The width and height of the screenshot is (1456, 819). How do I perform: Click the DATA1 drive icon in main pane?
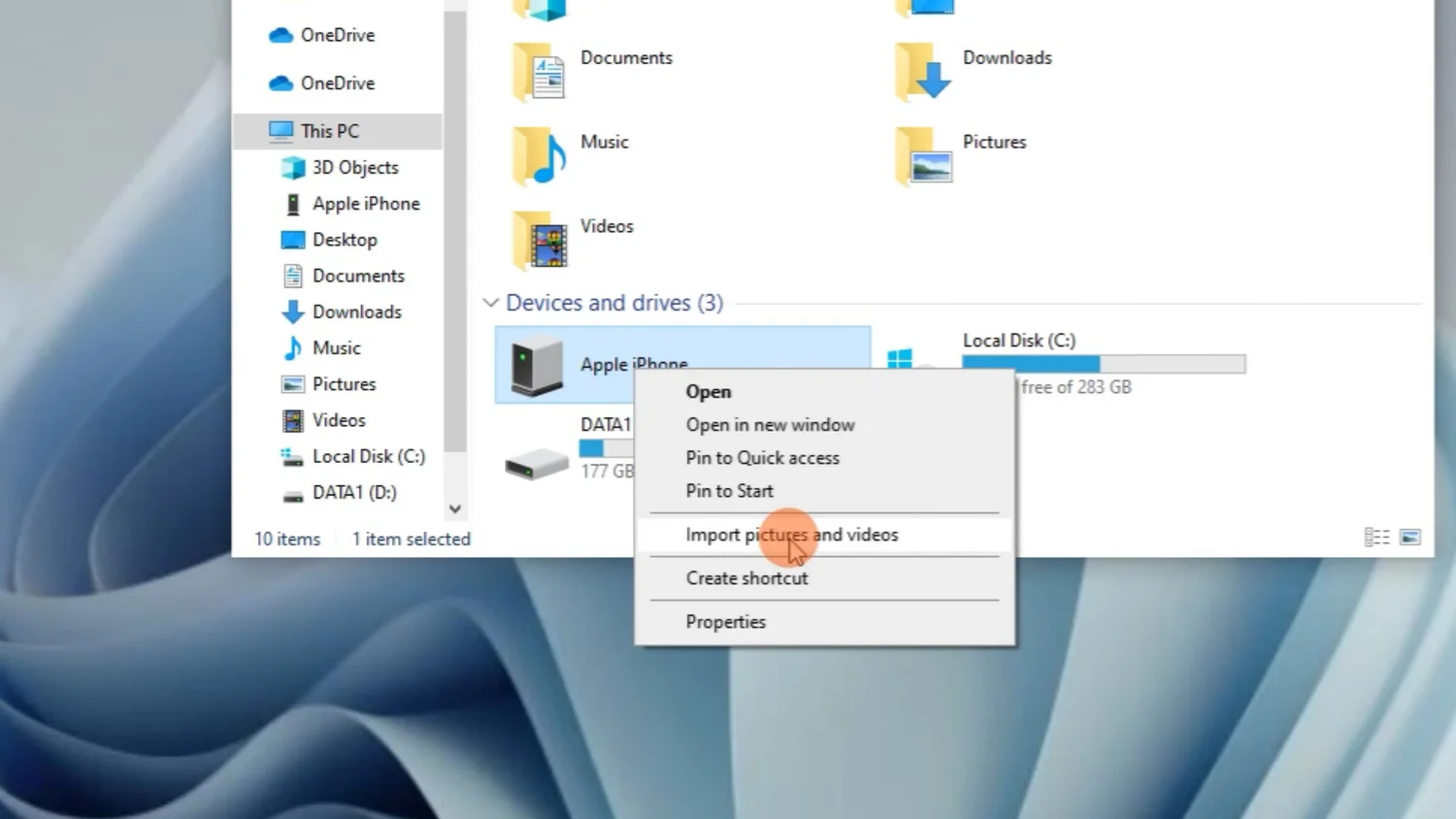[537, 464]
